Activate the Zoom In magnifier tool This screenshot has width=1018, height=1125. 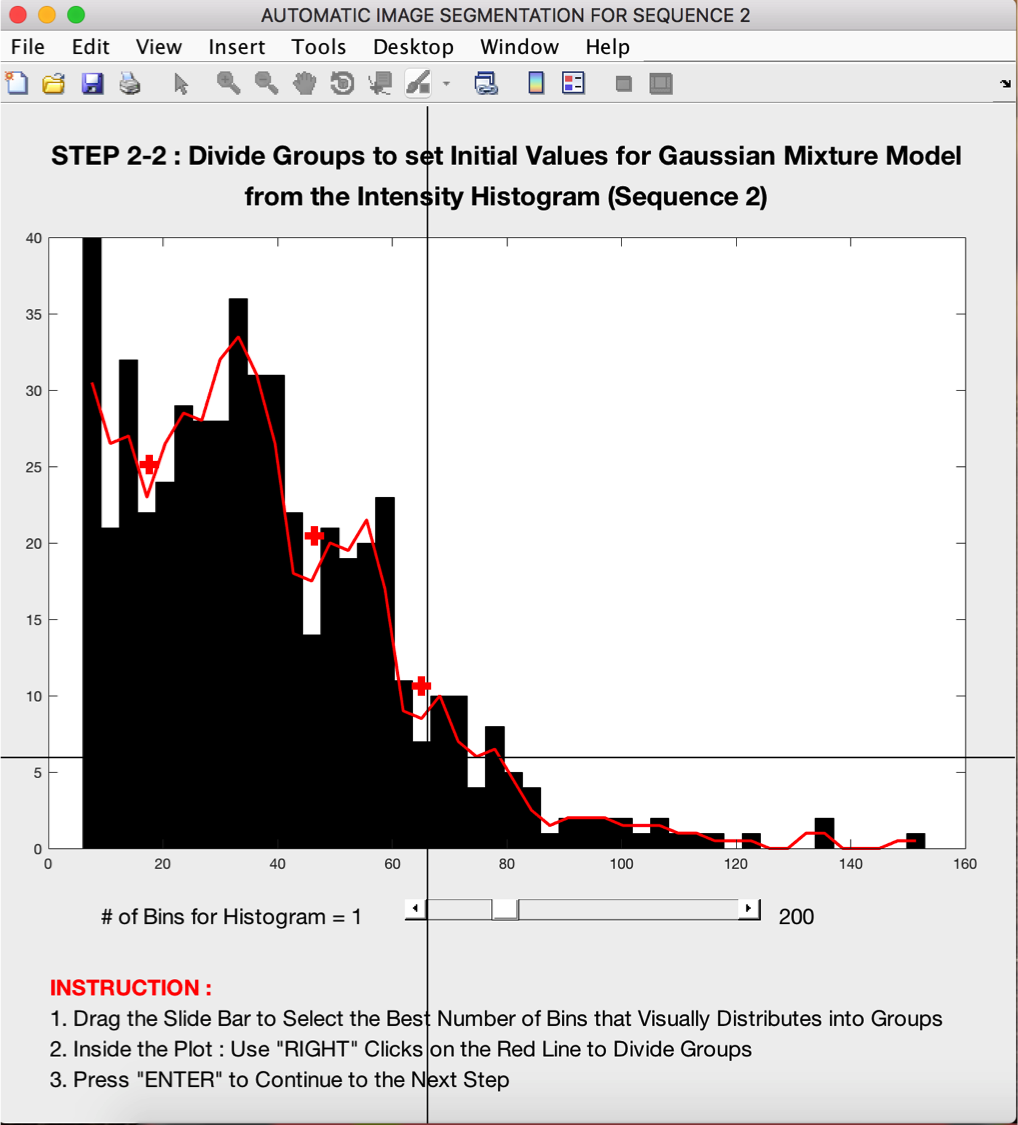[228, 84]
